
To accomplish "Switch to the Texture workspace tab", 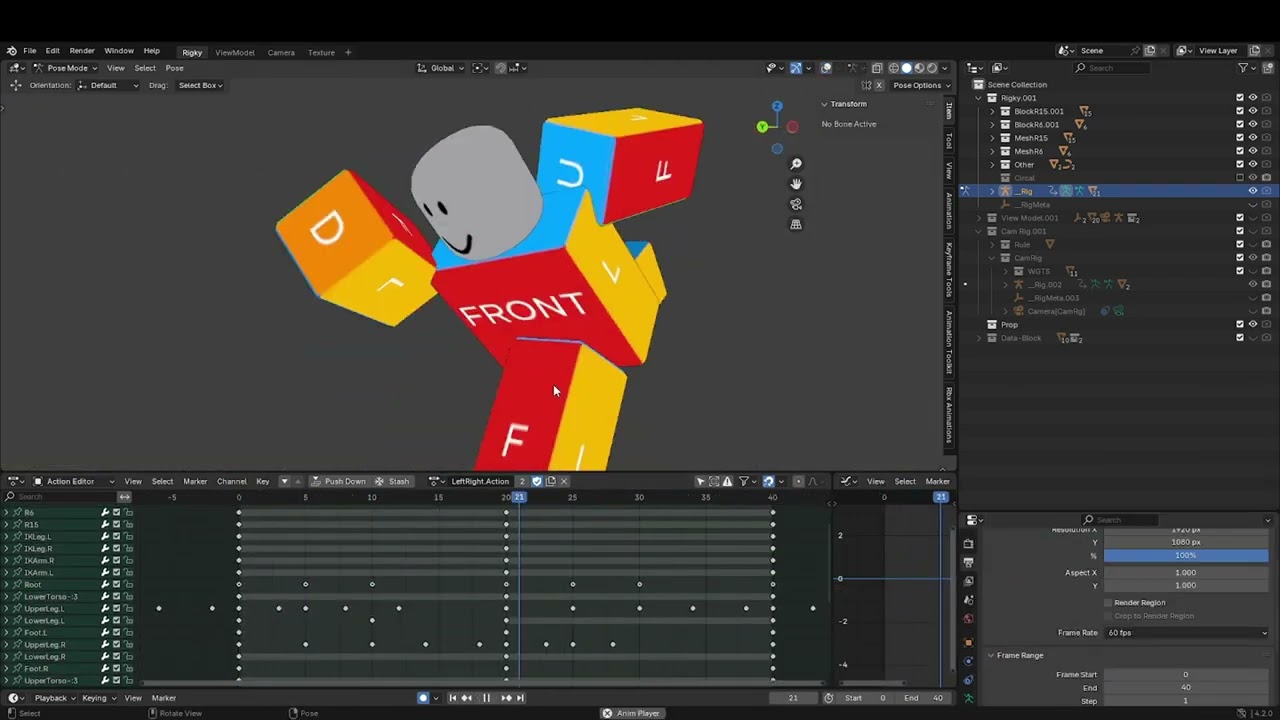I will click(x=321, y=52).
